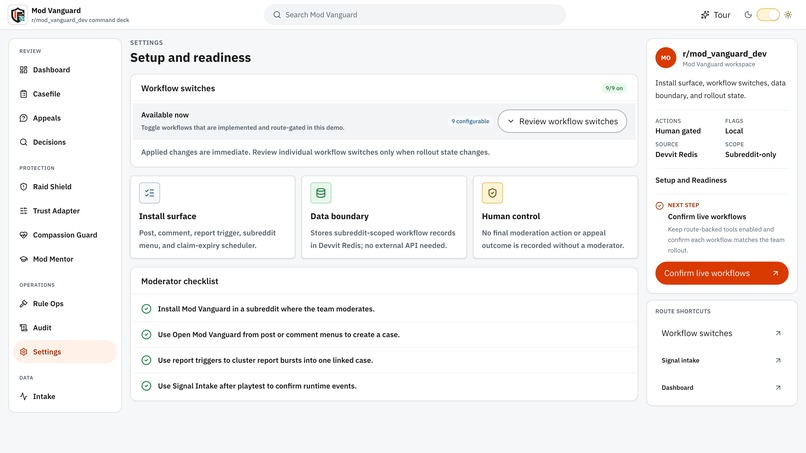Click the Workflow switches panel heading
The image size is (806, 453).
tap(178, 88)
